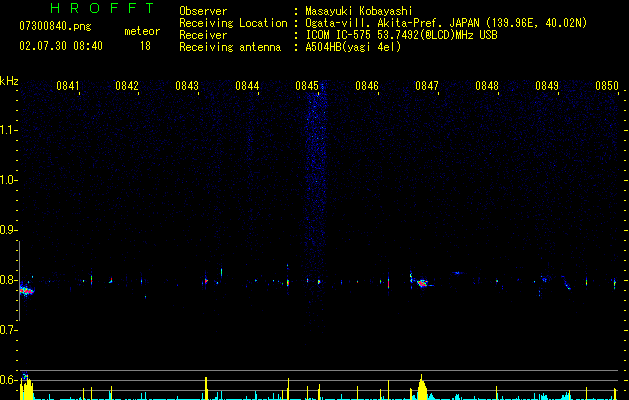Click the 0.9 kHz axis label
This screenshot has width=629, height=400.
pyautogui.click(x=8, y=230)
